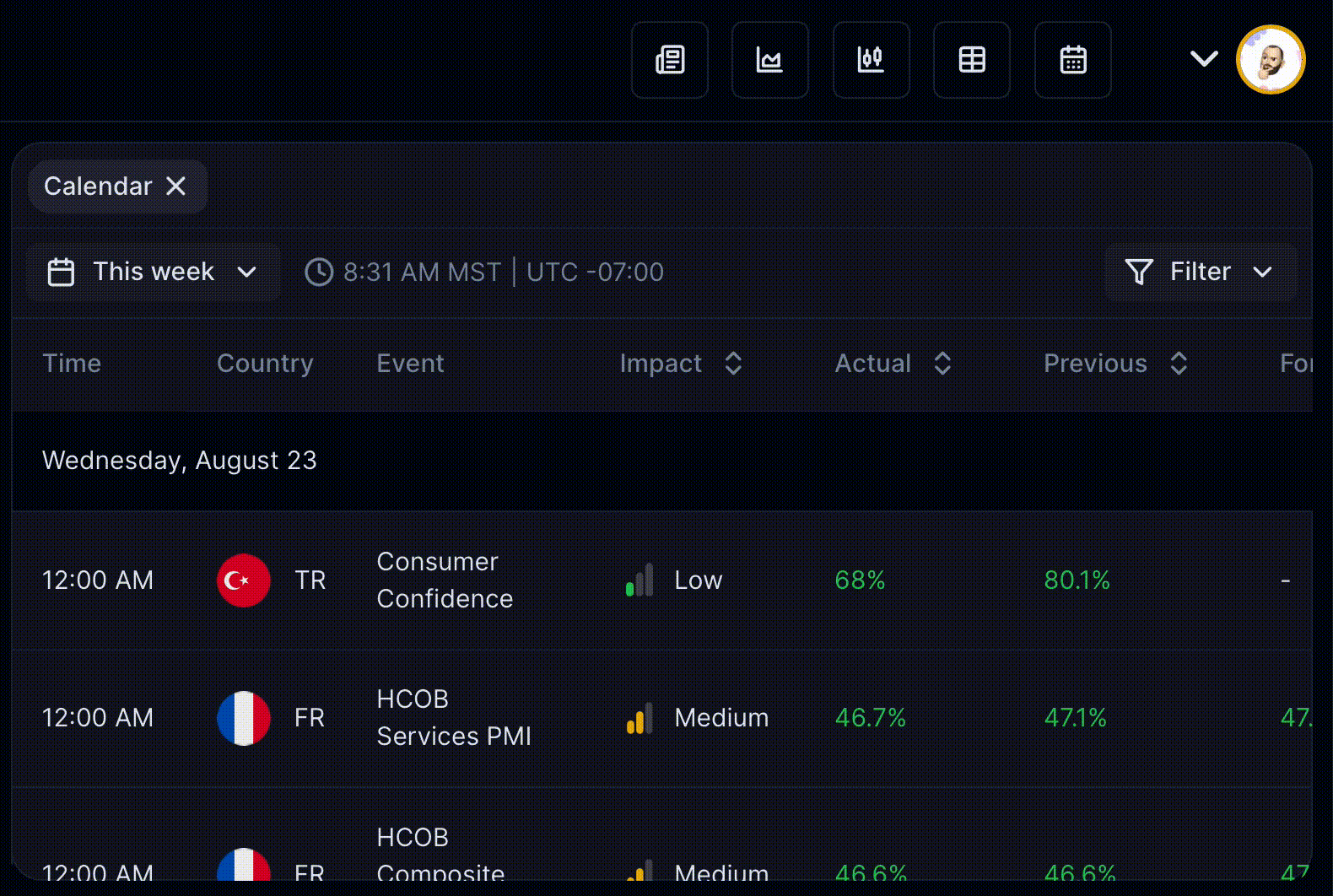The height and width of the screenshot is (896, 1333).
Task: Click the TR country code
Action: pos(310,580)
